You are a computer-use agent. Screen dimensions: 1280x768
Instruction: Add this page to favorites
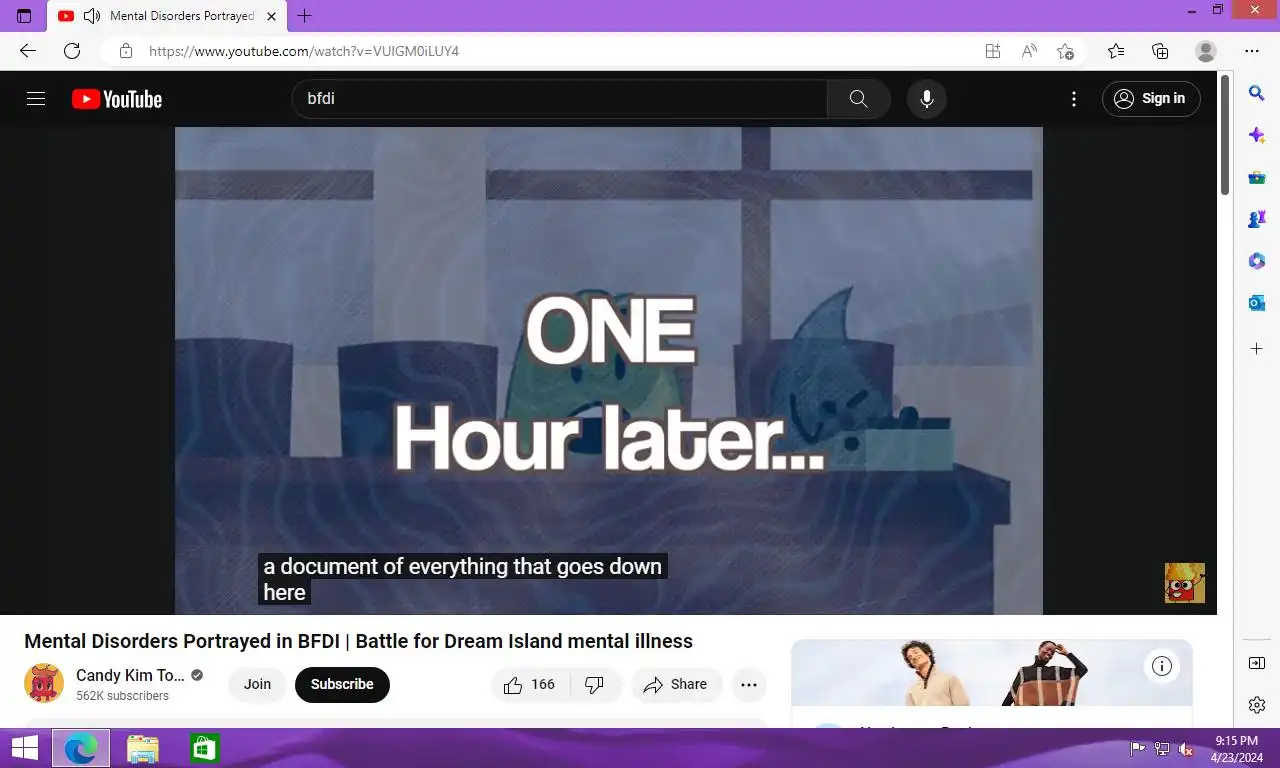(x=1066, y=51)
